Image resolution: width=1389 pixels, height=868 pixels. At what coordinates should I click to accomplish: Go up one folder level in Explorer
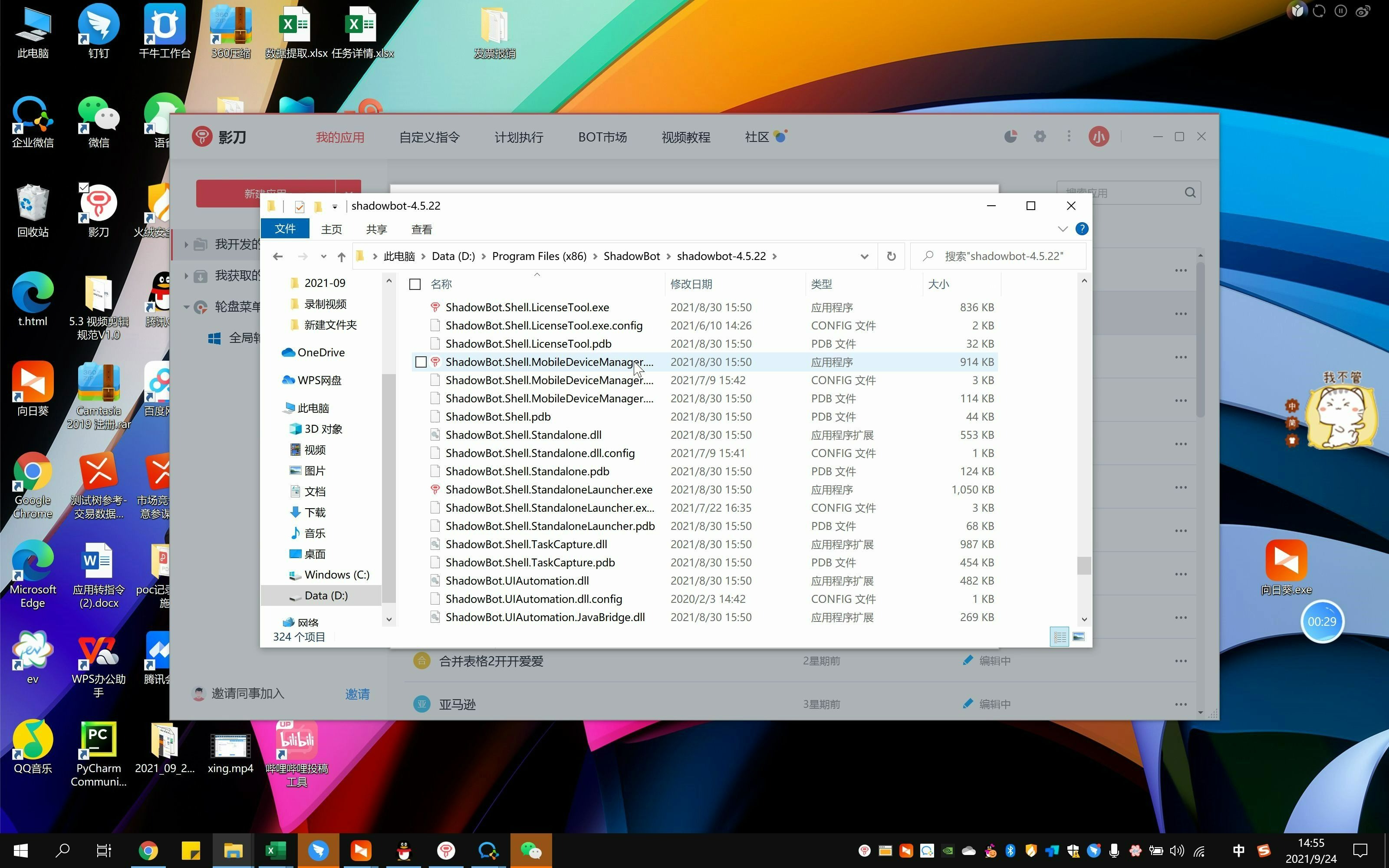(x=342, y=256)
